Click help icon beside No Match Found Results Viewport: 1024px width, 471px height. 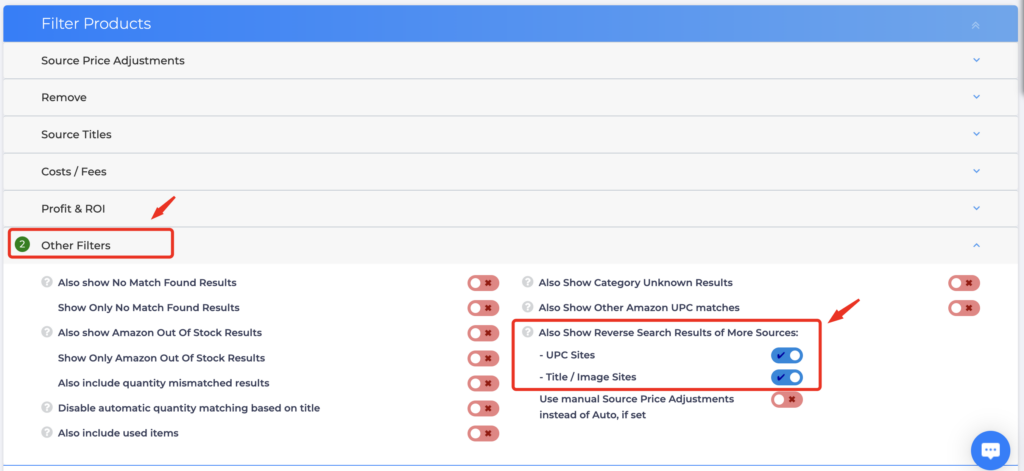pyautogui.click(x=46, y=282)
